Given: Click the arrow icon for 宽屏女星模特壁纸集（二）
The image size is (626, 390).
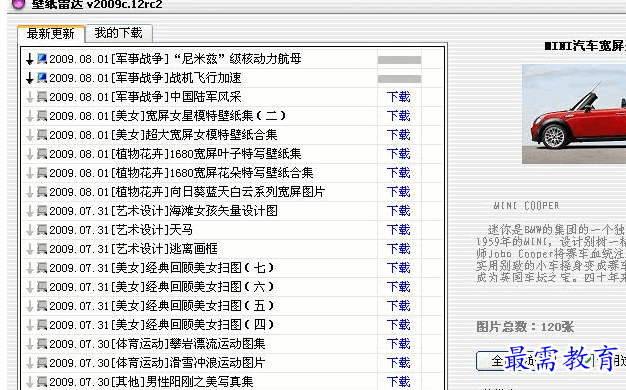Looking at the screenshot, I should point(30,116).
